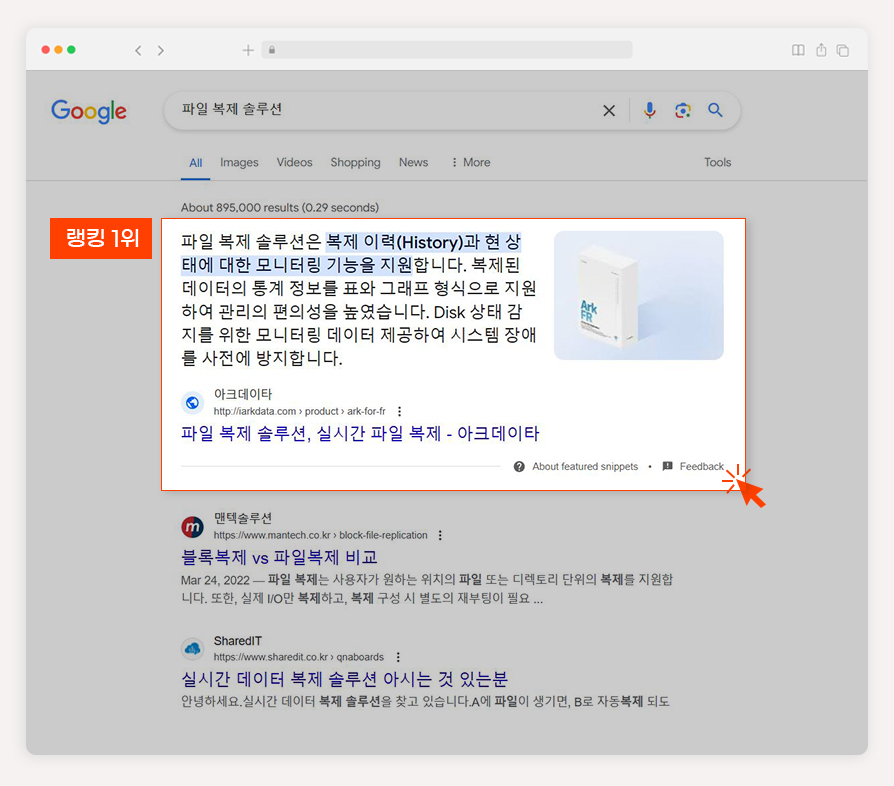Click the SharedIT cloud favicon

click(193, 649)
